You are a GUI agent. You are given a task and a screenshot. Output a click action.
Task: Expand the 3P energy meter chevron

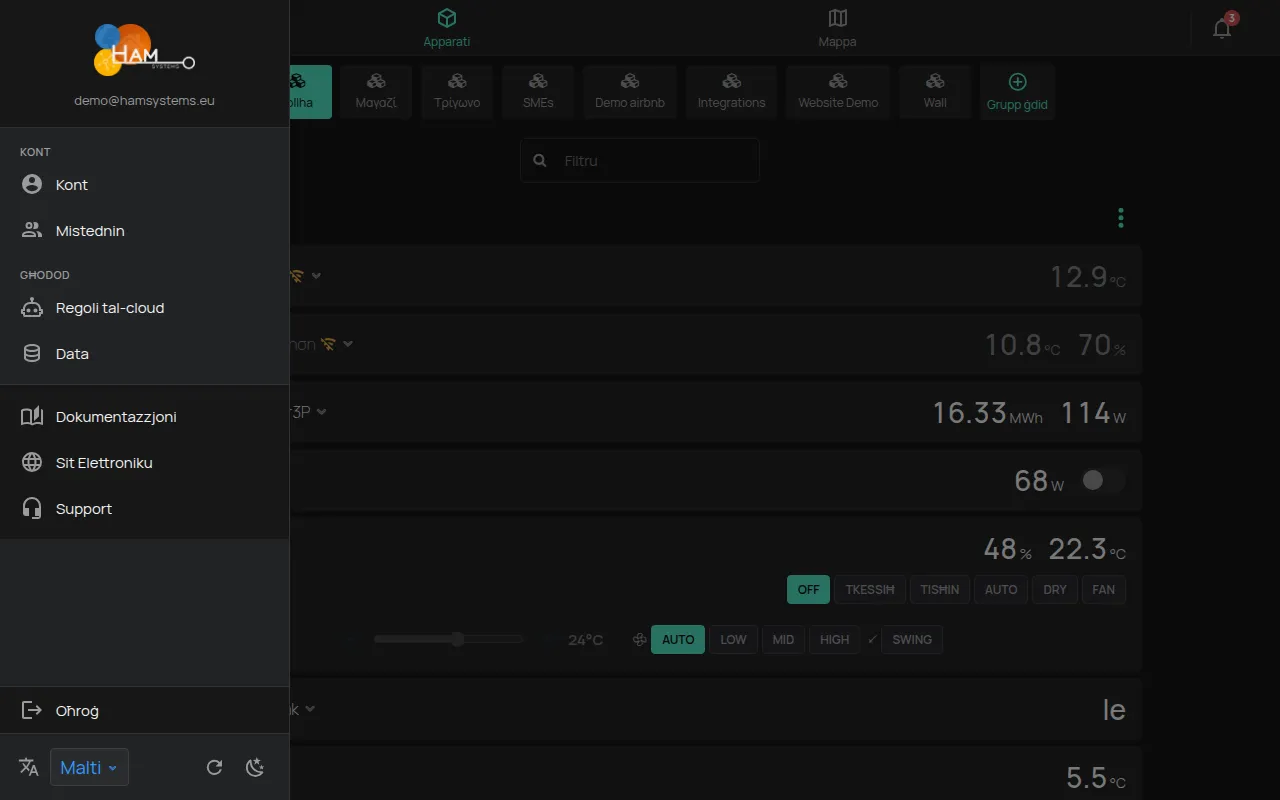[x=322, y=411]
